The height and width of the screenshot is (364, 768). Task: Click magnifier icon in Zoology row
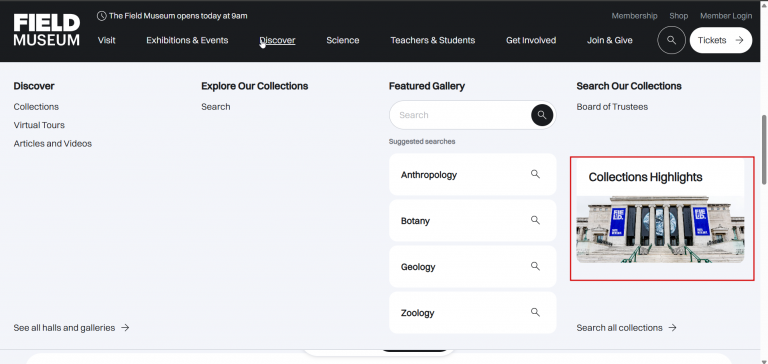click(535, 313)
